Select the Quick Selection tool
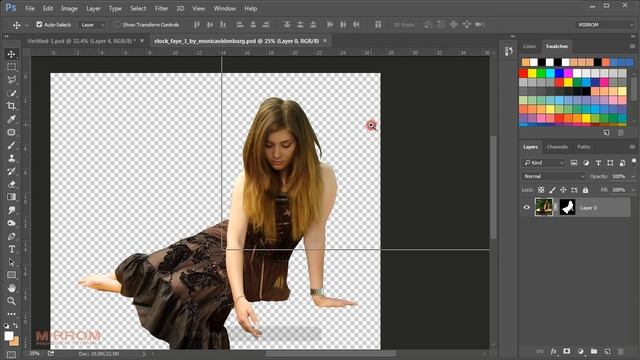 point(11,93)
